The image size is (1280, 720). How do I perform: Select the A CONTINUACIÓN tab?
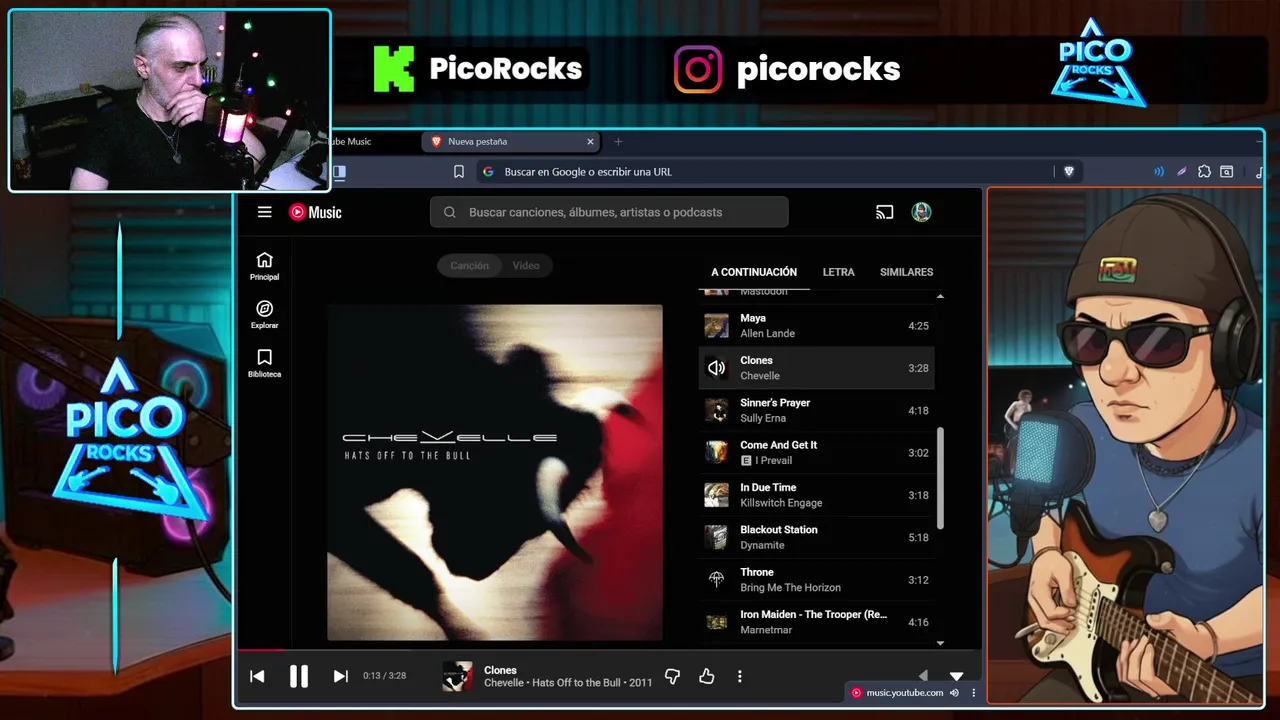pyautogui.click(x=754, y=272)
